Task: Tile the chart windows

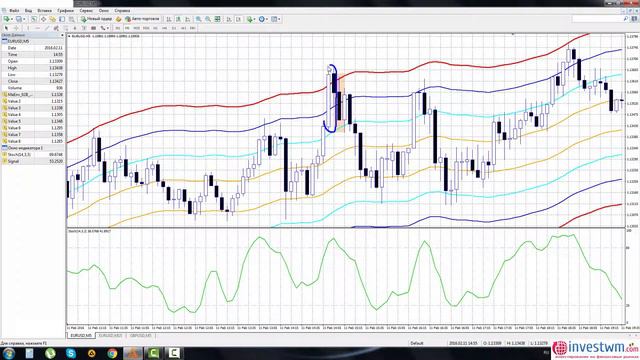Action: (x=217, y=19)
